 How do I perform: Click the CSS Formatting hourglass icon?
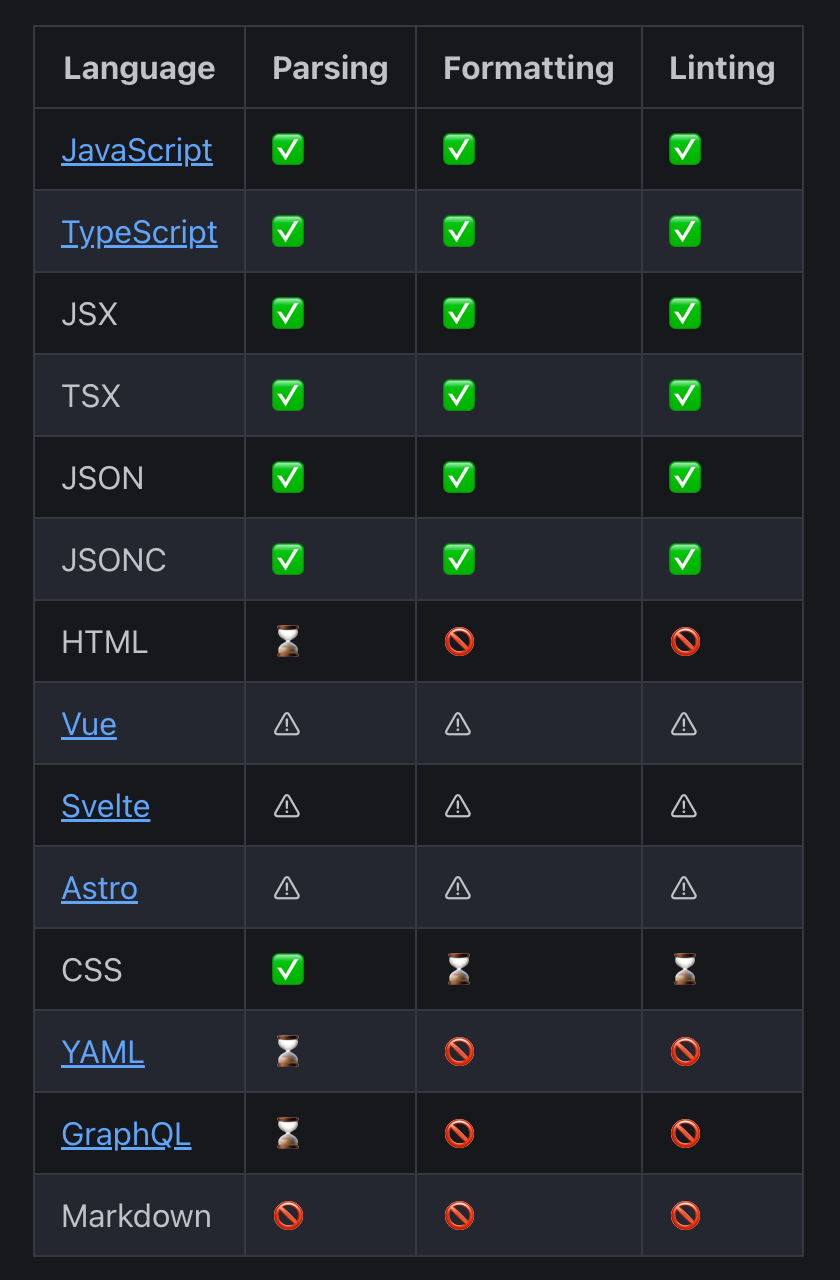[x=459, y=970]
